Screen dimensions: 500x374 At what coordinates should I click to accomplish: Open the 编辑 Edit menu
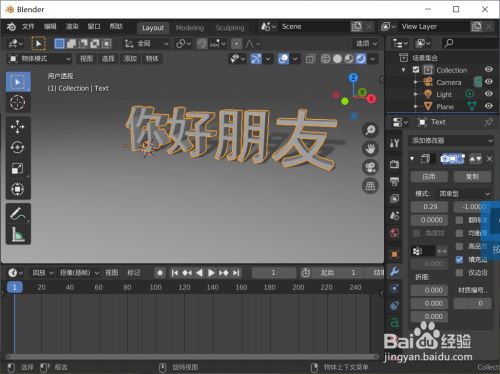click(50, 27)
